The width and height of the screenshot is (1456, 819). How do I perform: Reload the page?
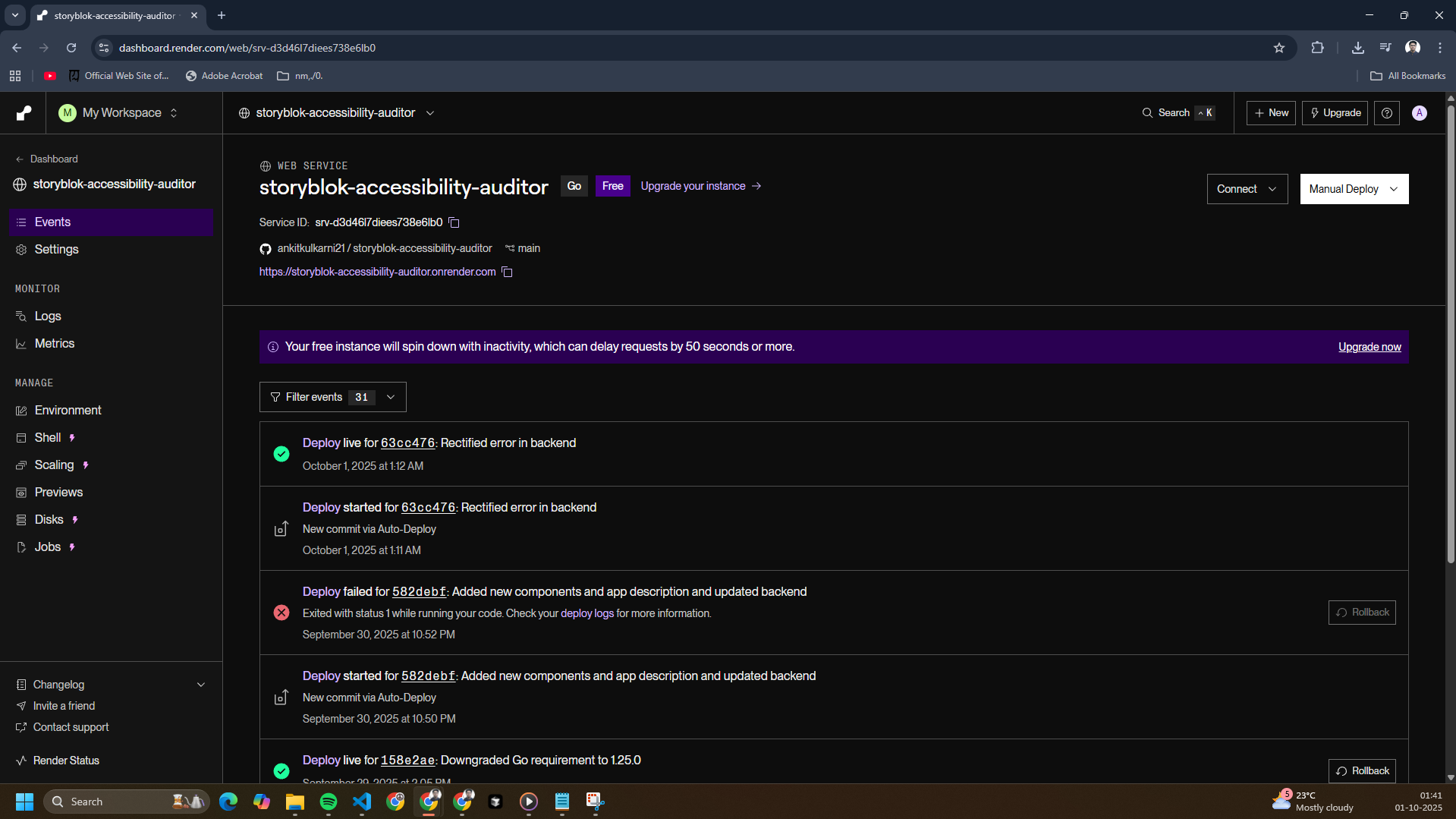[x=71, y=48]
